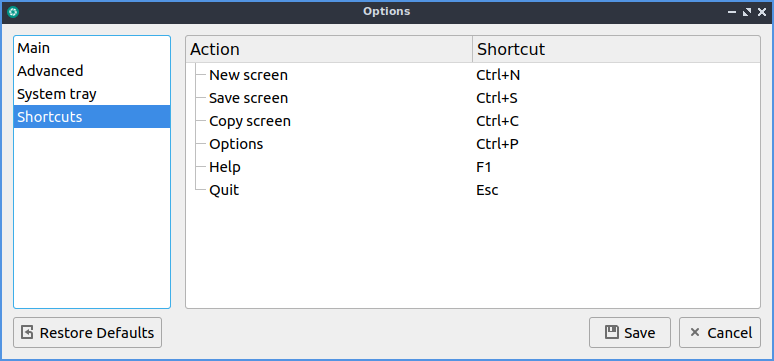Close the Options window

click(762, 12)
